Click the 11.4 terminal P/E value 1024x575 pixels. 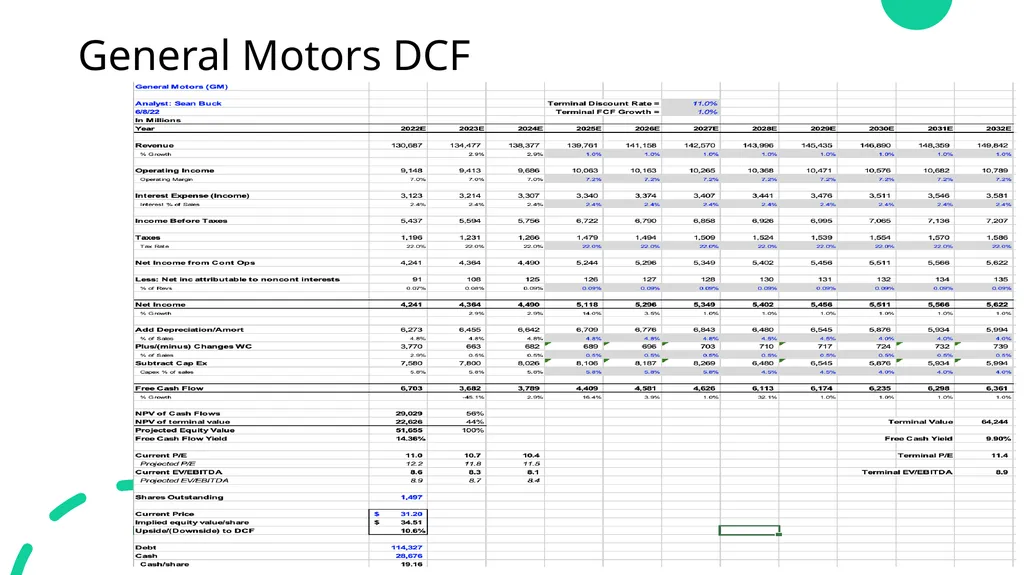[1000, 455]
